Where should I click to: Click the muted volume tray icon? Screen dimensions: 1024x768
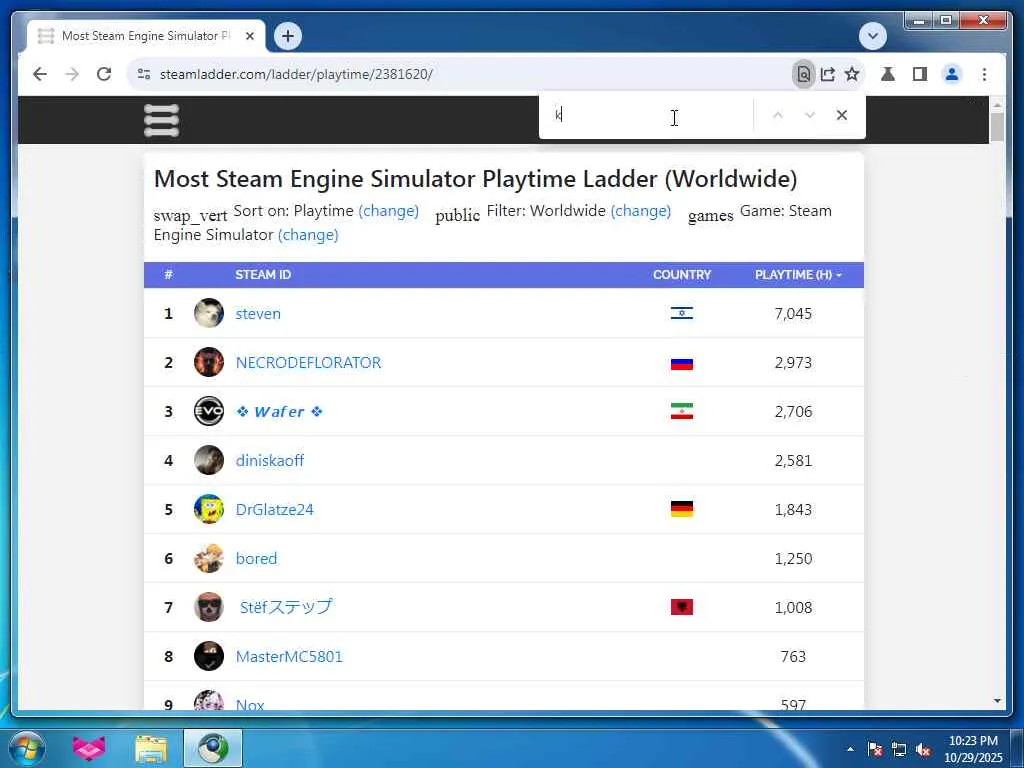tap(923, 750)
